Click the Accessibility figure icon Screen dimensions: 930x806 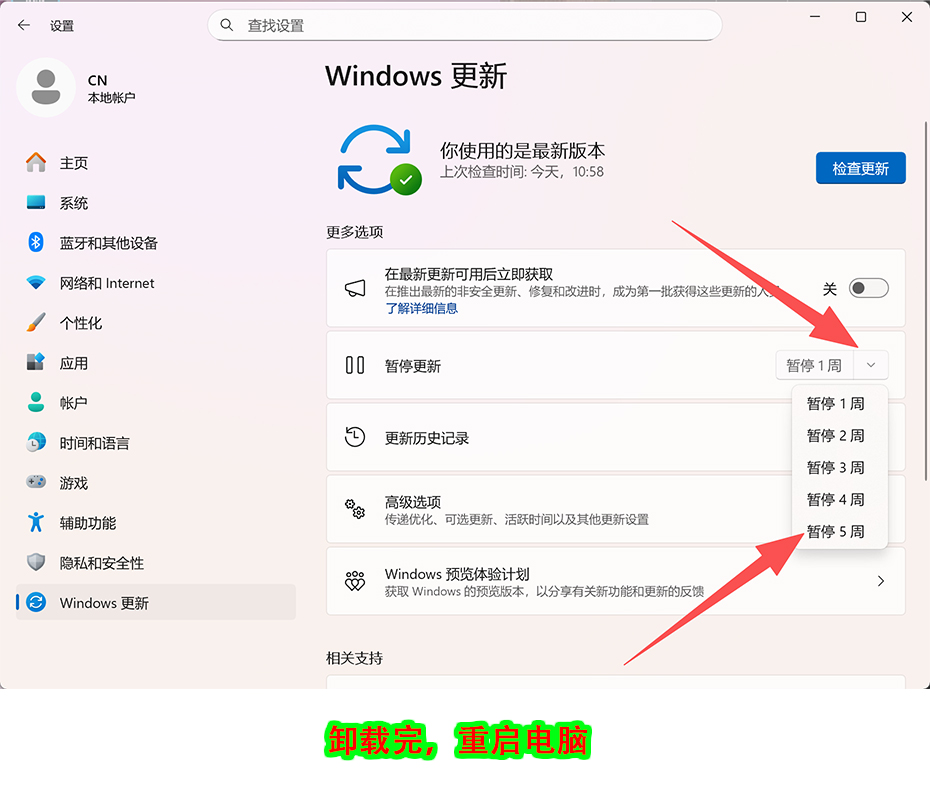click(x=36, y=523)
